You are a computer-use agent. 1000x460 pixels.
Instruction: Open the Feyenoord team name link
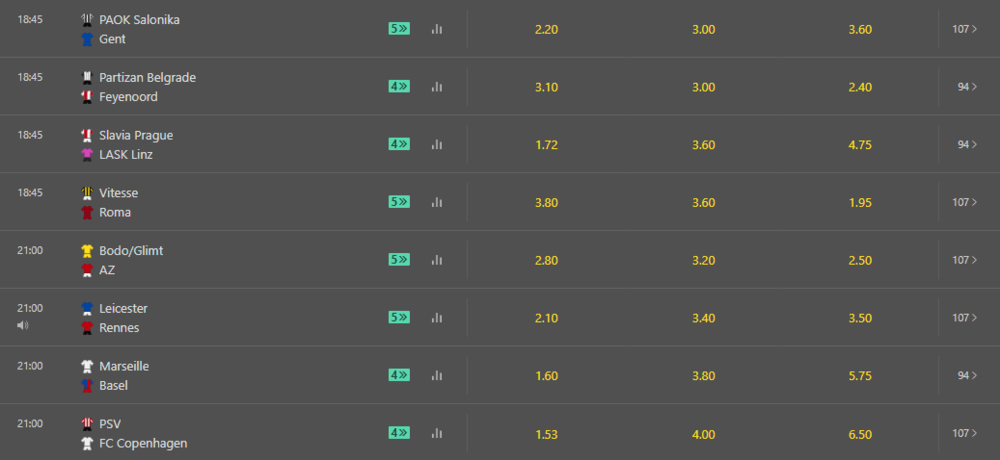128,97
